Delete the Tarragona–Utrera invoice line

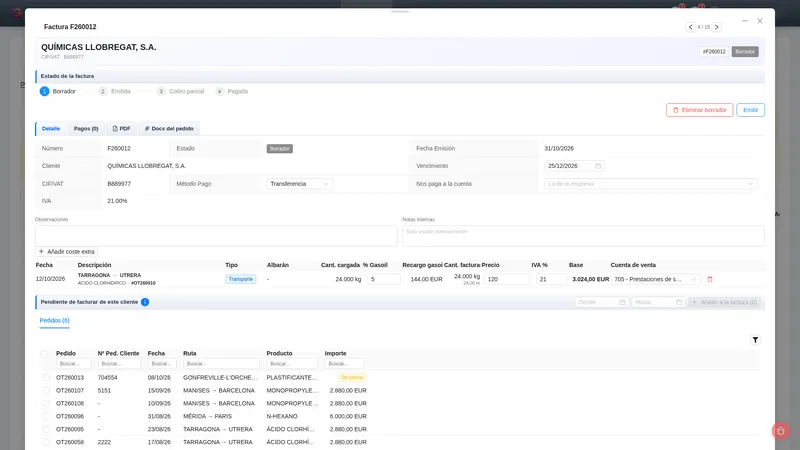710,279
